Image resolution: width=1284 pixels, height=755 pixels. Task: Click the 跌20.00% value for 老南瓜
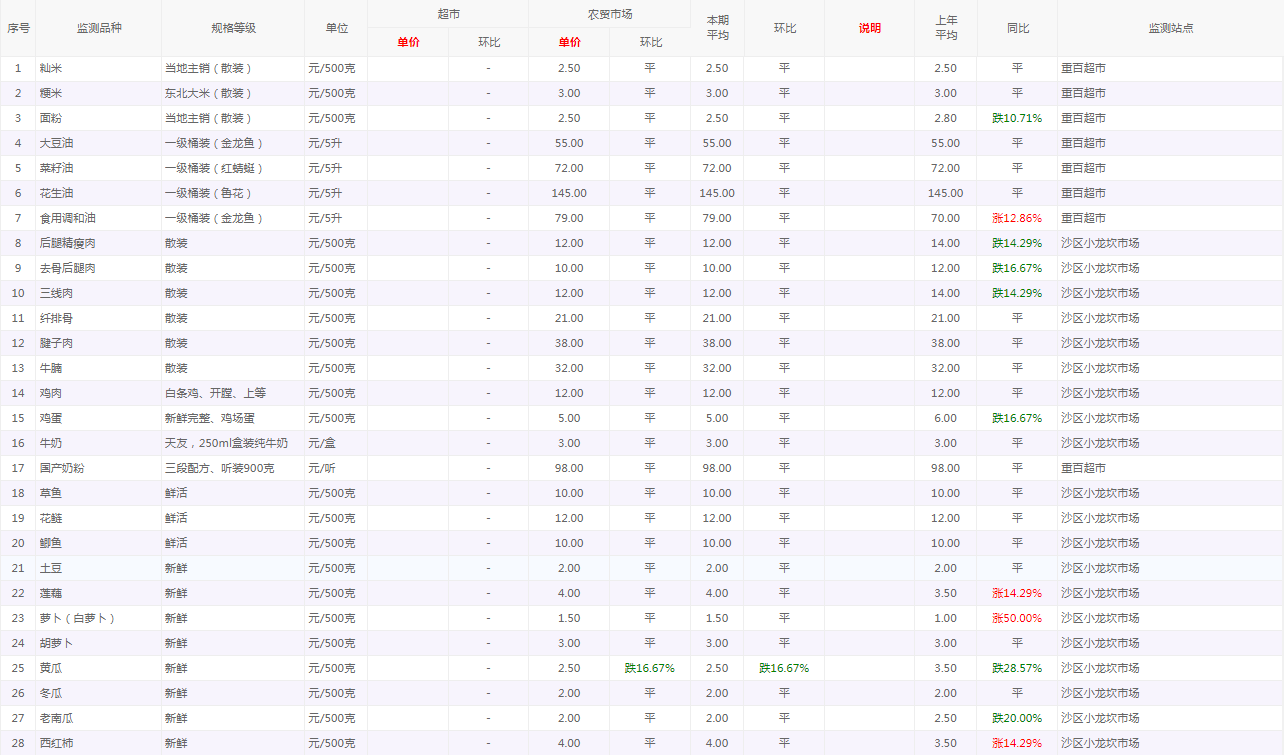1017,718
